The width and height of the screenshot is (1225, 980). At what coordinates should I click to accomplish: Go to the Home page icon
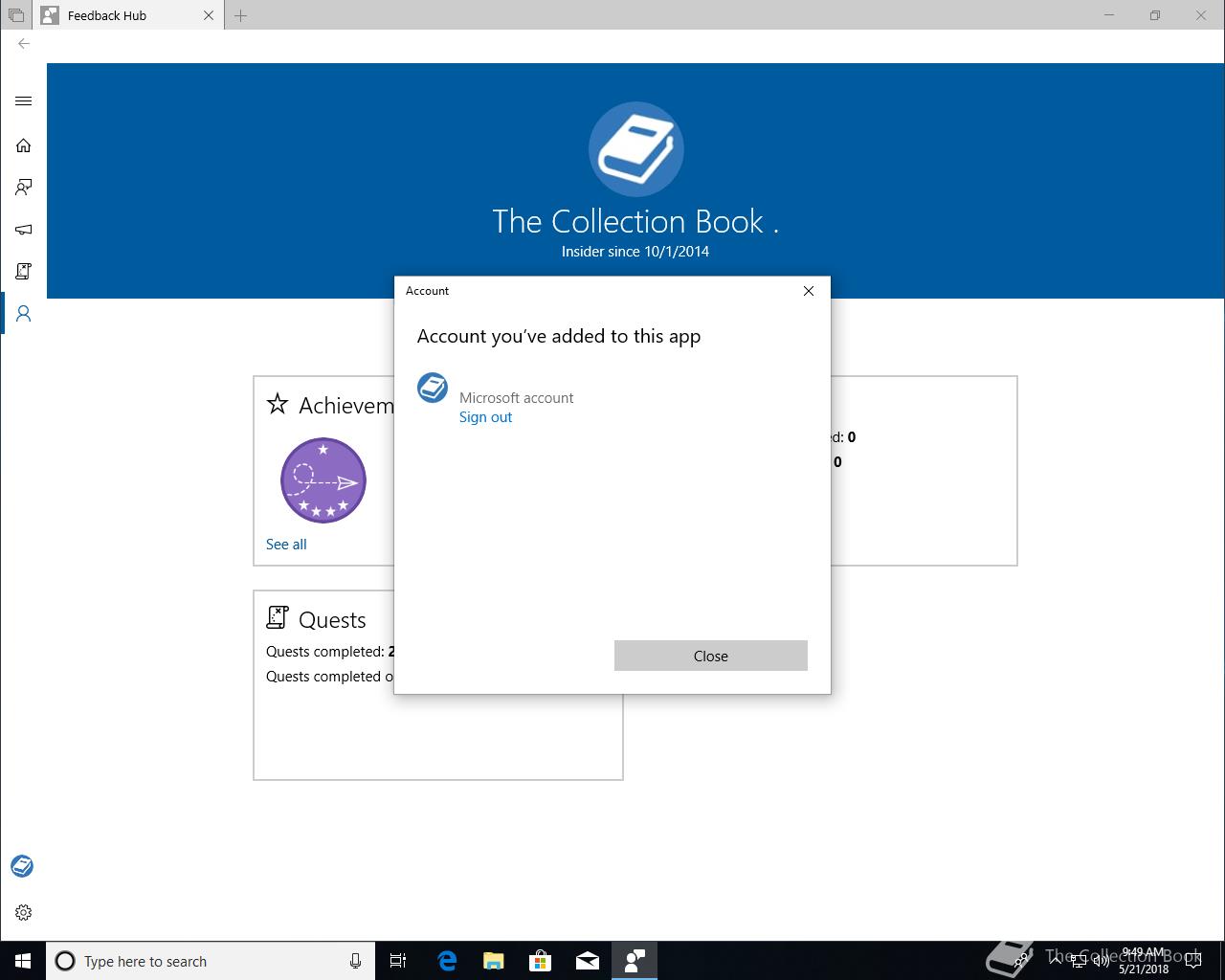click(24, 145)
